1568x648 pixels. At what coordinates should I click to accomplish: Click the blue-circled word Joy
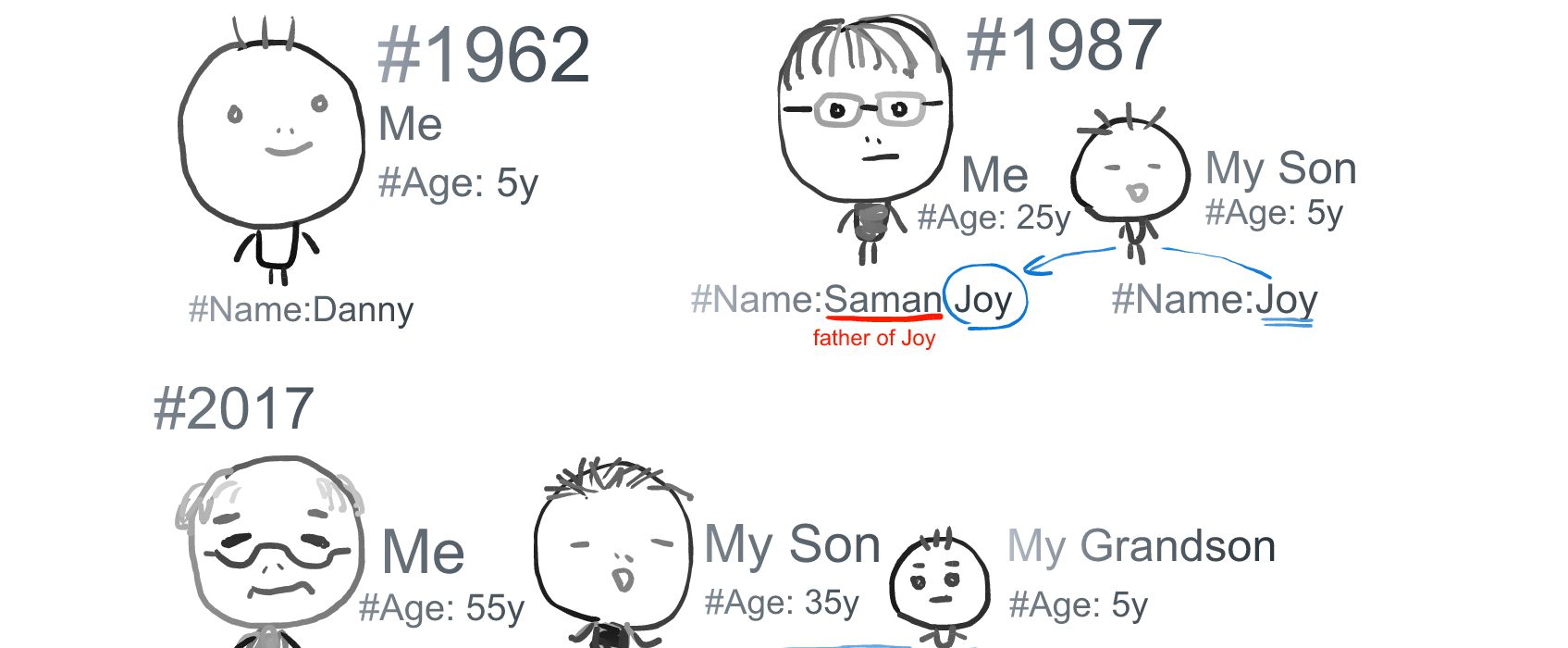[983, 300]
